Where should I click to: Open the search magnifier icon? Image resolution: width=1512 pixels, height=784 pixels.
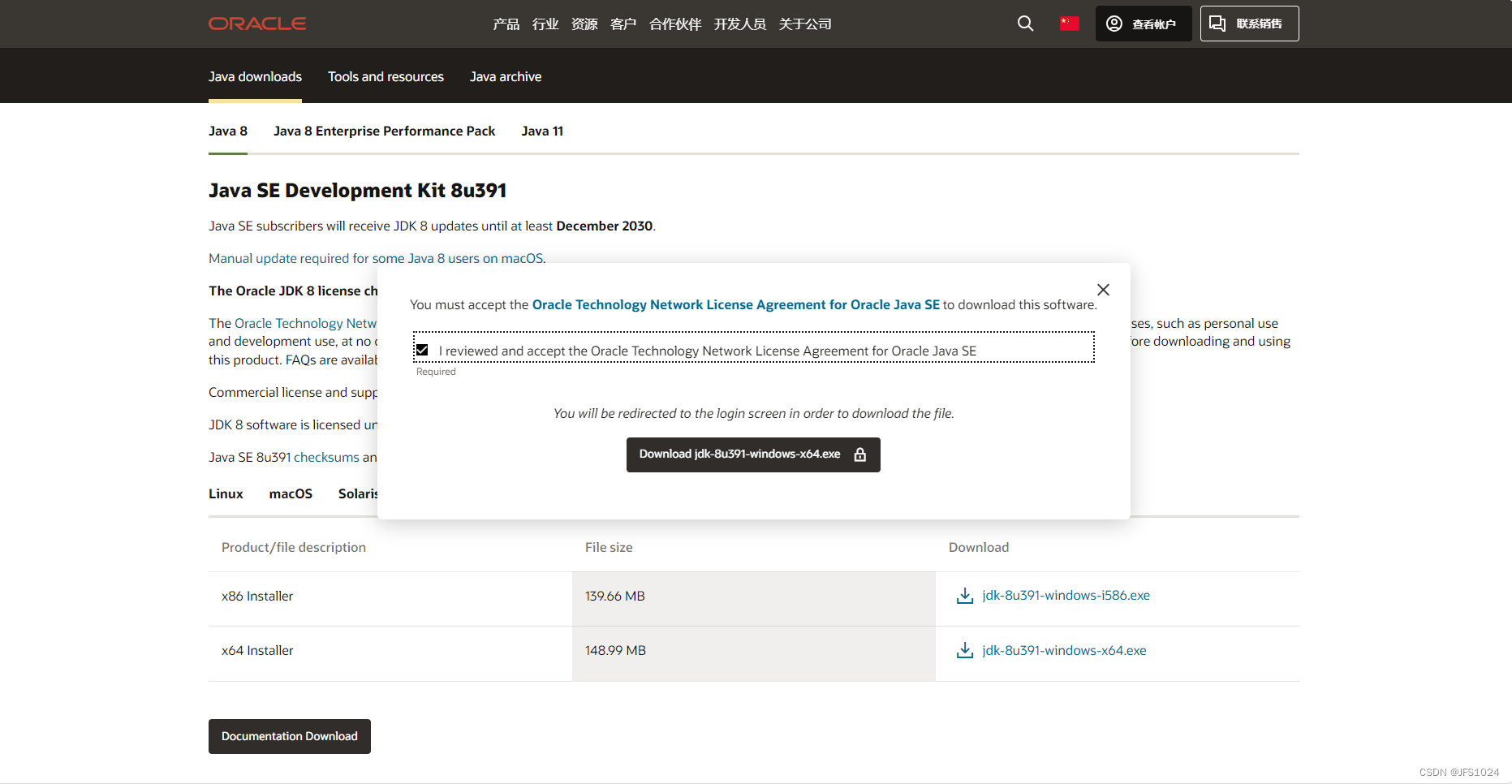1026,24
